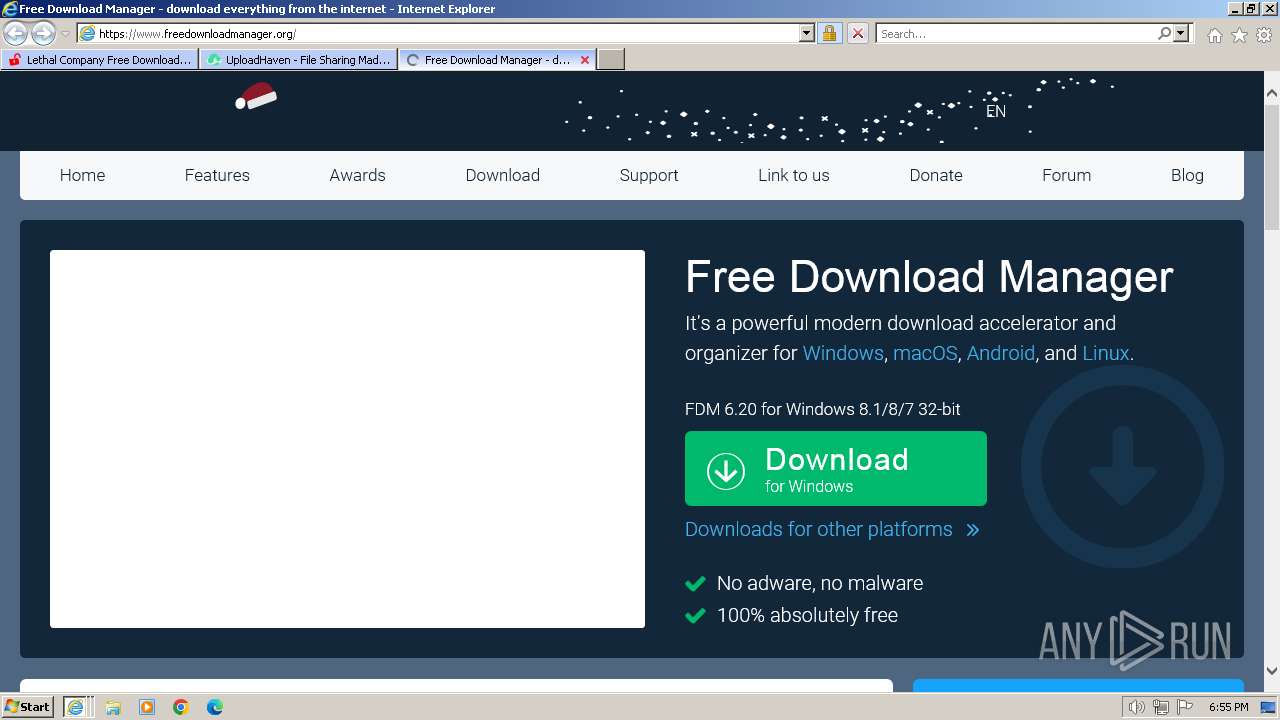Click the 6:55 PM system clock
1280x720 pixels.
pyautogui.click(x=1228, y=707)
